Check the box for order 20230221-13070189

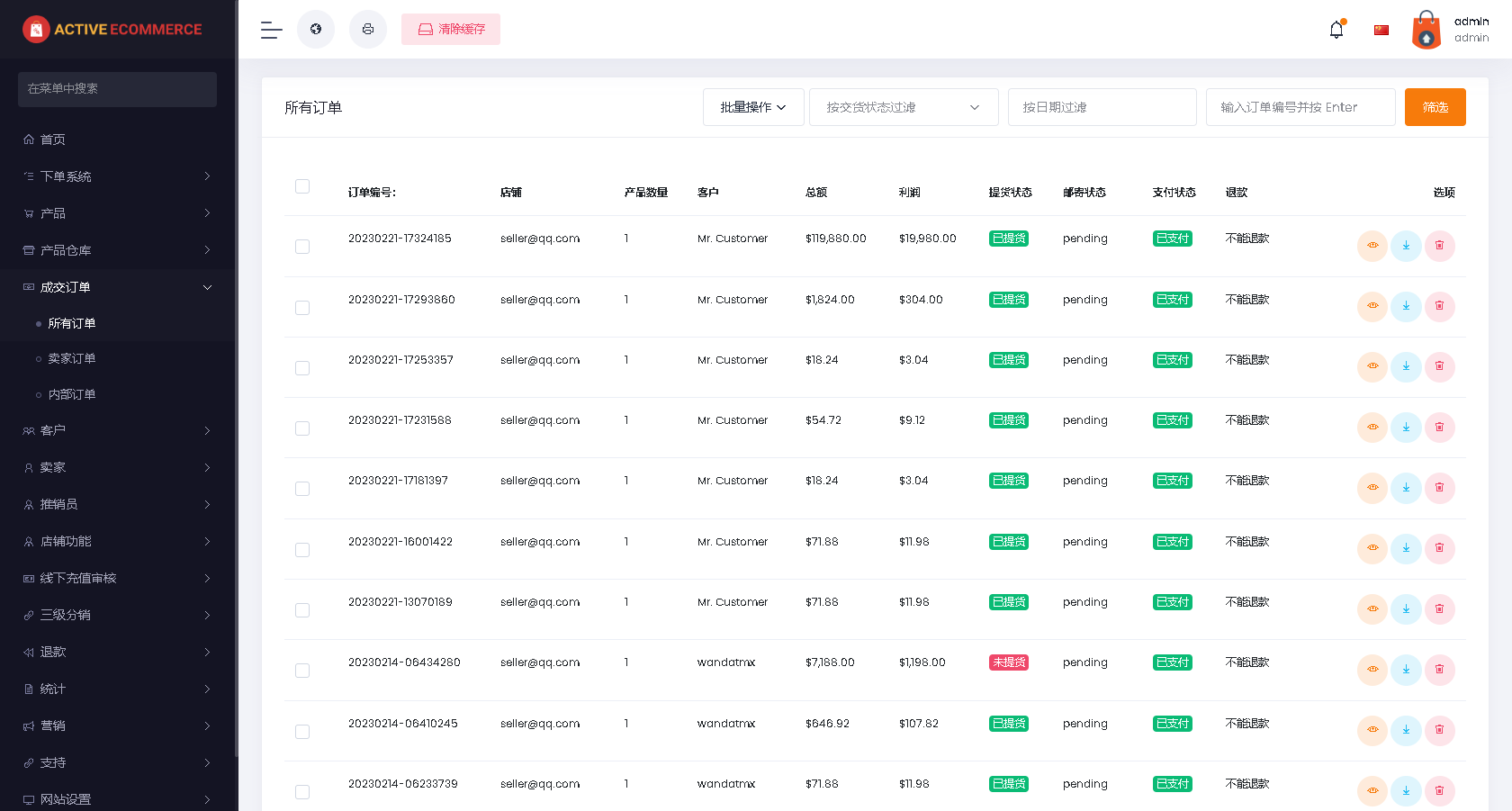(302, 610)
